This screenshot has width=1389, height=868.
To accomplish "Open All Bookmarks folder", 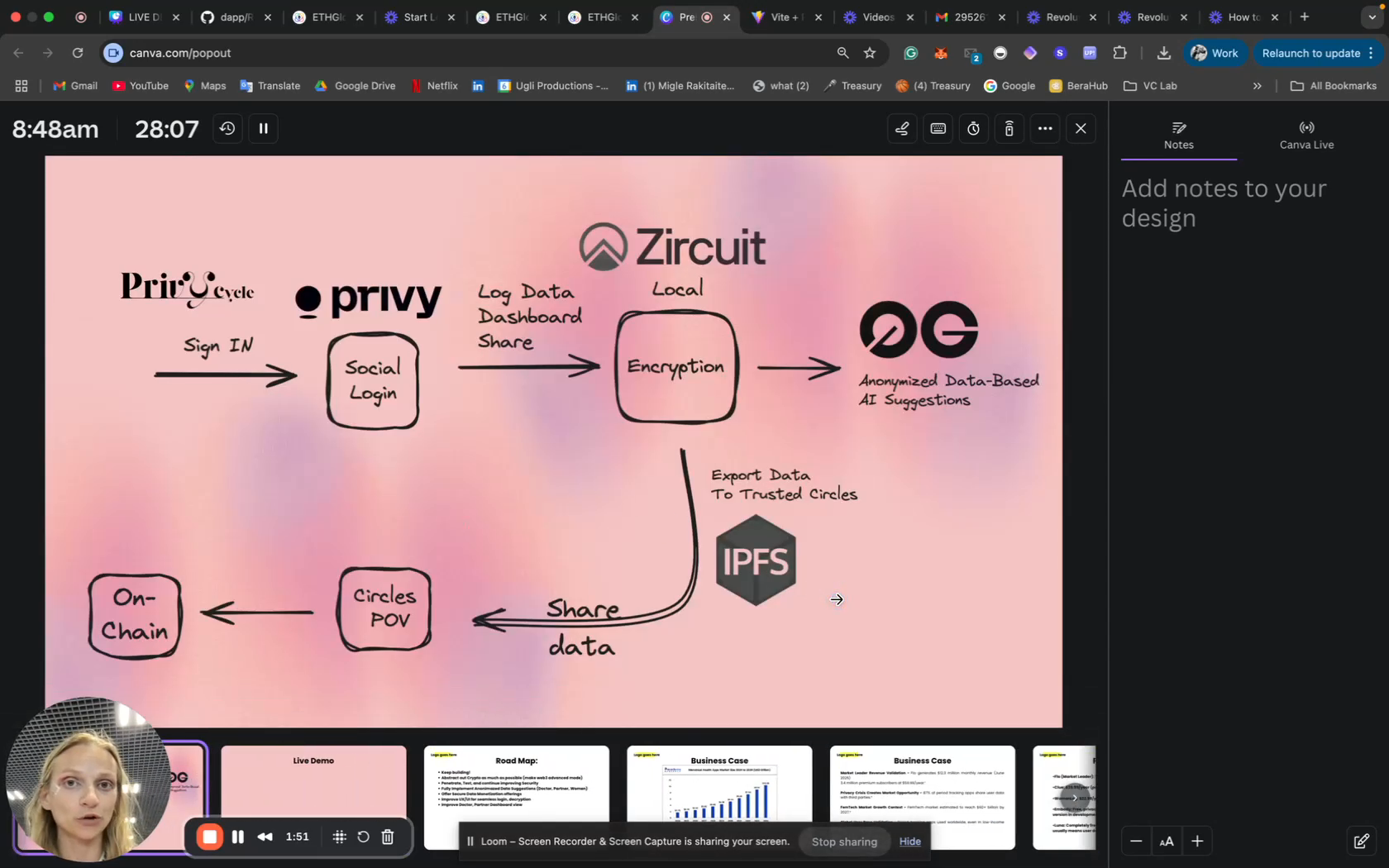I will (1334, 86).
